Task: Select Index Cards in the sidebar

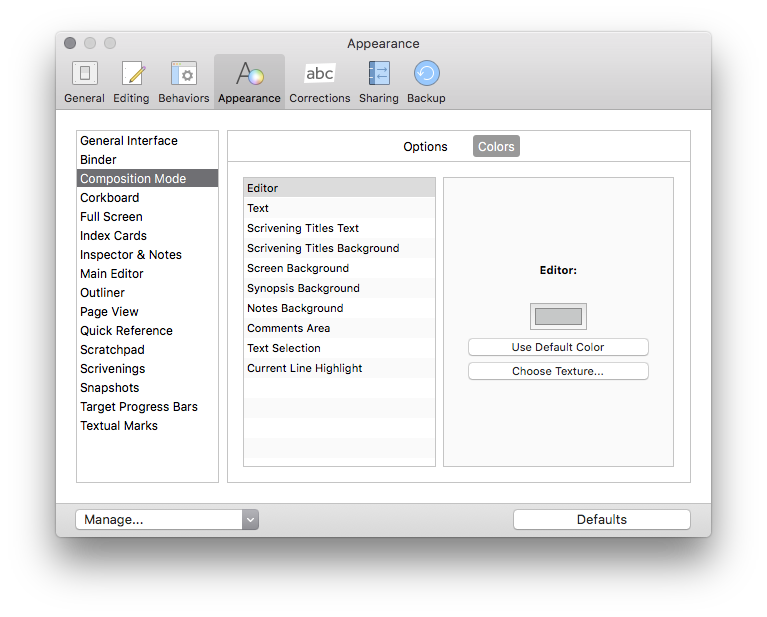Action: pos(147,236)
